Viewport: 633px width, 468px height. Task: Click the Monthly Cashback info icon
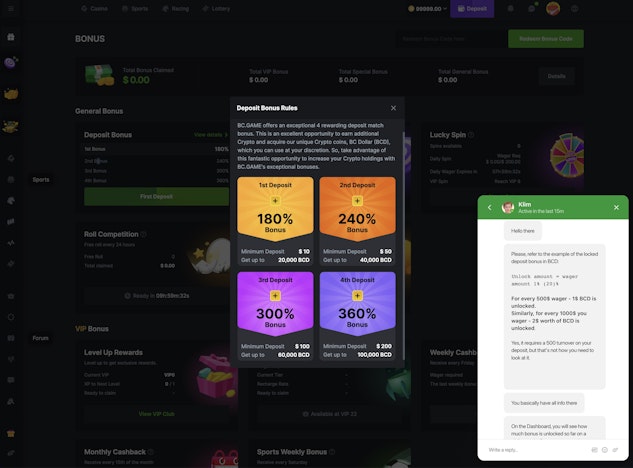150,452
